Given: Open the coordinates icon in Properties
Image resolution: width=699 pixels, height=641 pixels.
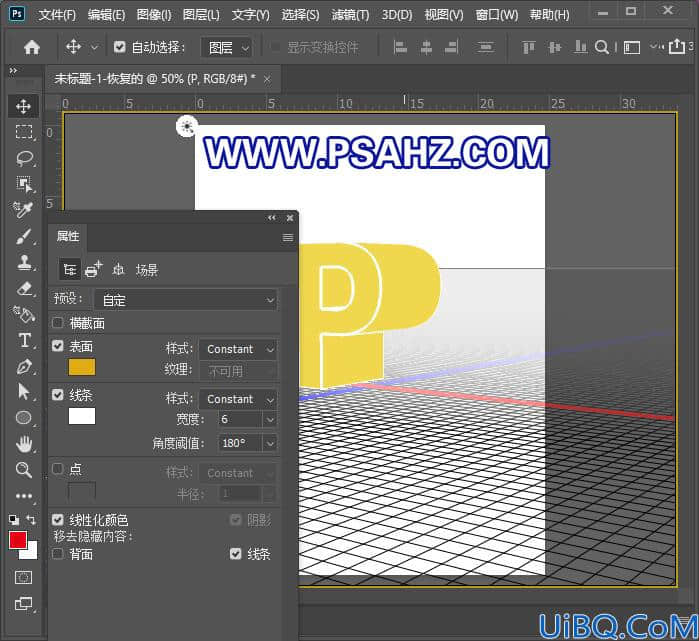Looking at the screenshot, I should point(118,269).
